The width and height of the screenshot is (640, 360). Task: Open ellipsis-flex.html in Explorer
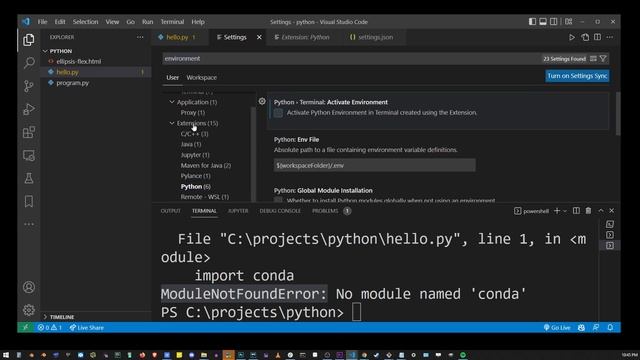pos(79,61)
